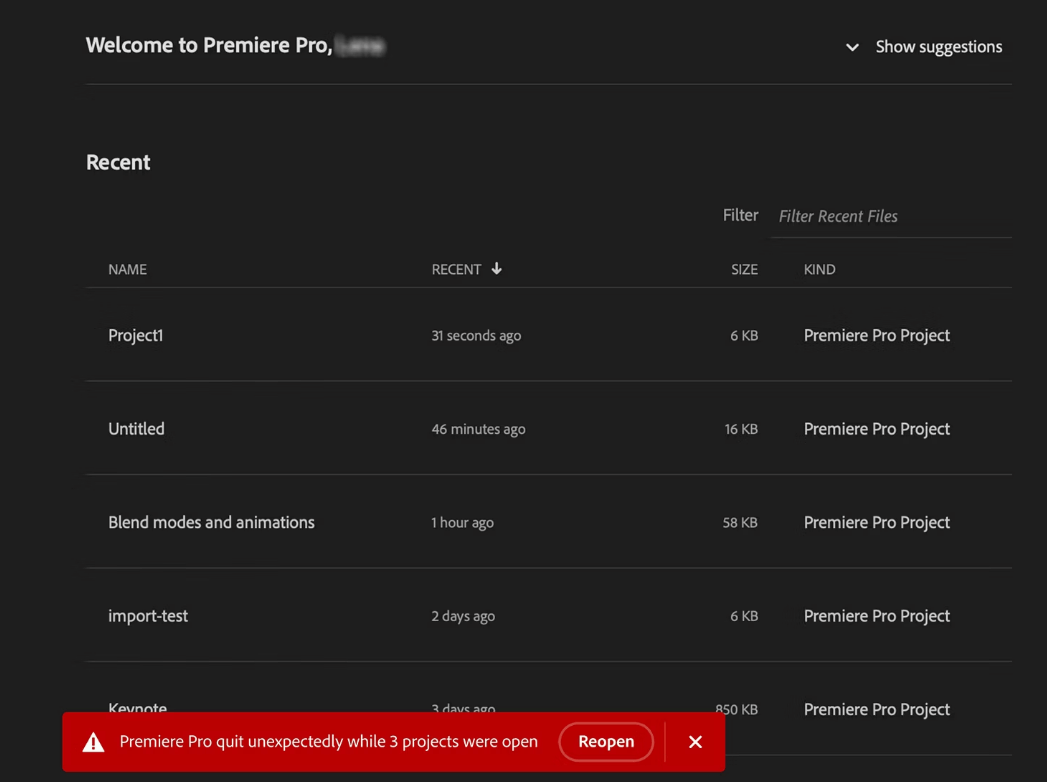The image size is (1047, 782).
Task: Open the import-test project
Action: 148,616
